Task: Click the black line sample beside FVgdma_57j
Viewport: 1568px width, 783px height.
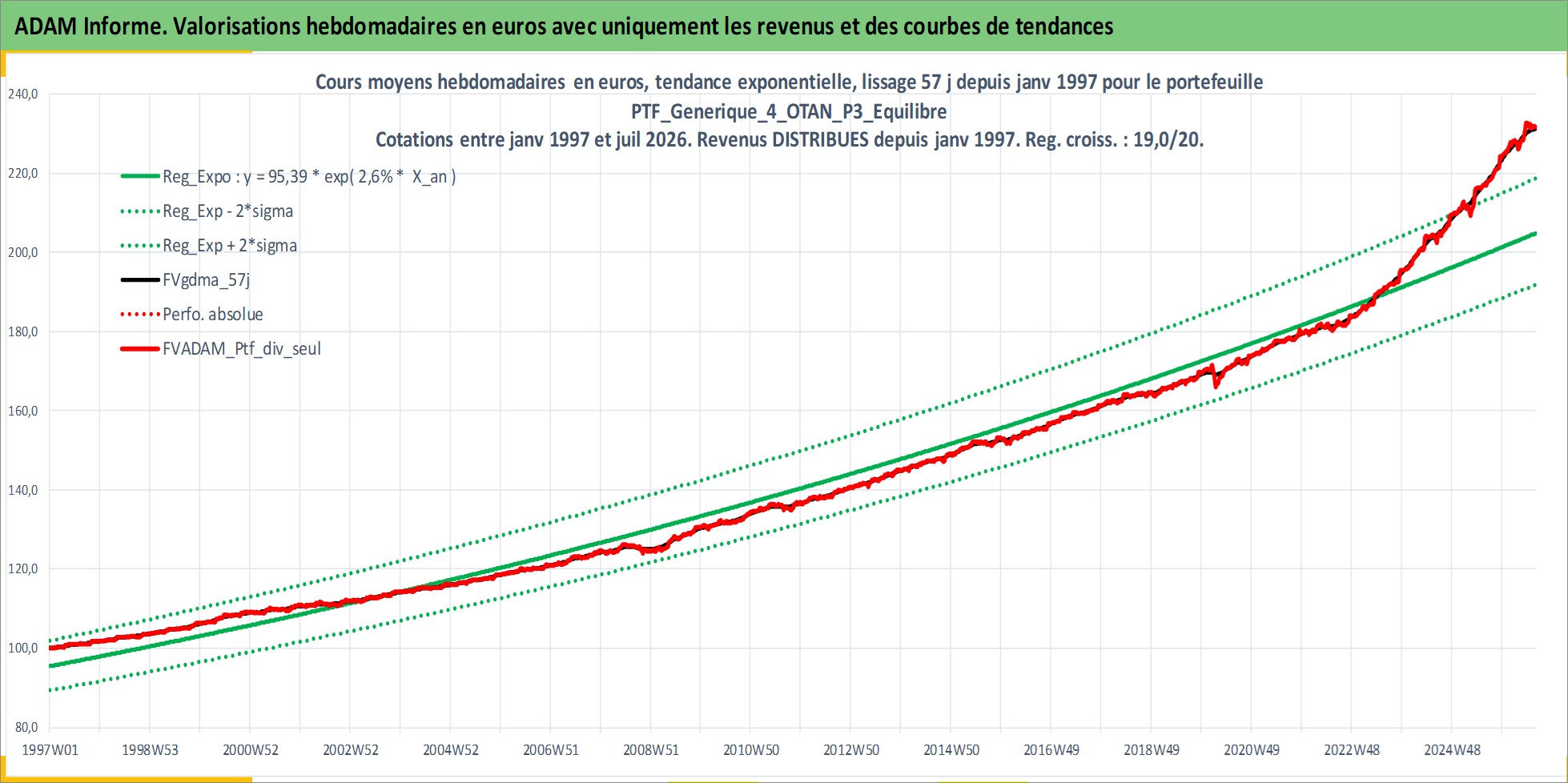Action: point(140,280)
